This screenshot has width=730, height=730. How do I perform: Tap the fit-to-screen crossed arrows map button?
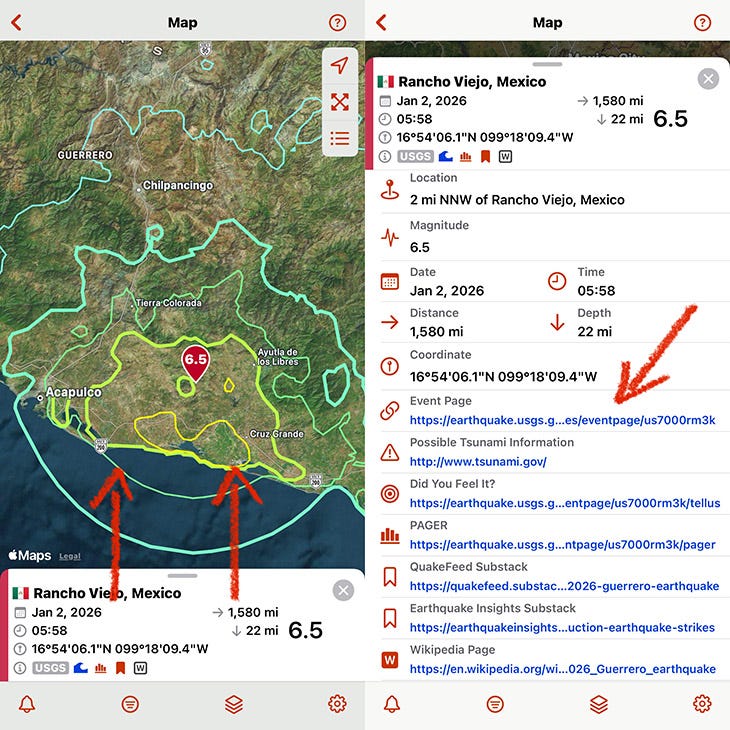point(340,102)
